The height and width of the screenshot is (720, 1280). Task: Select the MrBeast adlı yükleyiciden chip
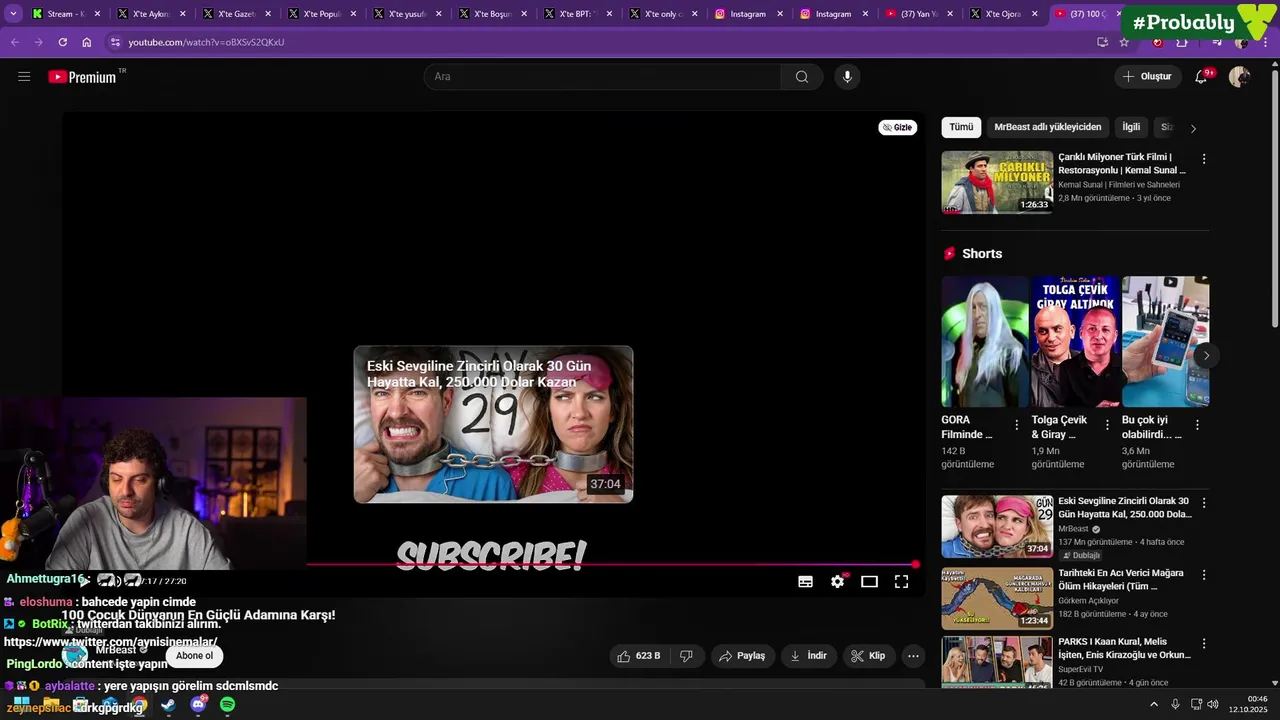1047,127
